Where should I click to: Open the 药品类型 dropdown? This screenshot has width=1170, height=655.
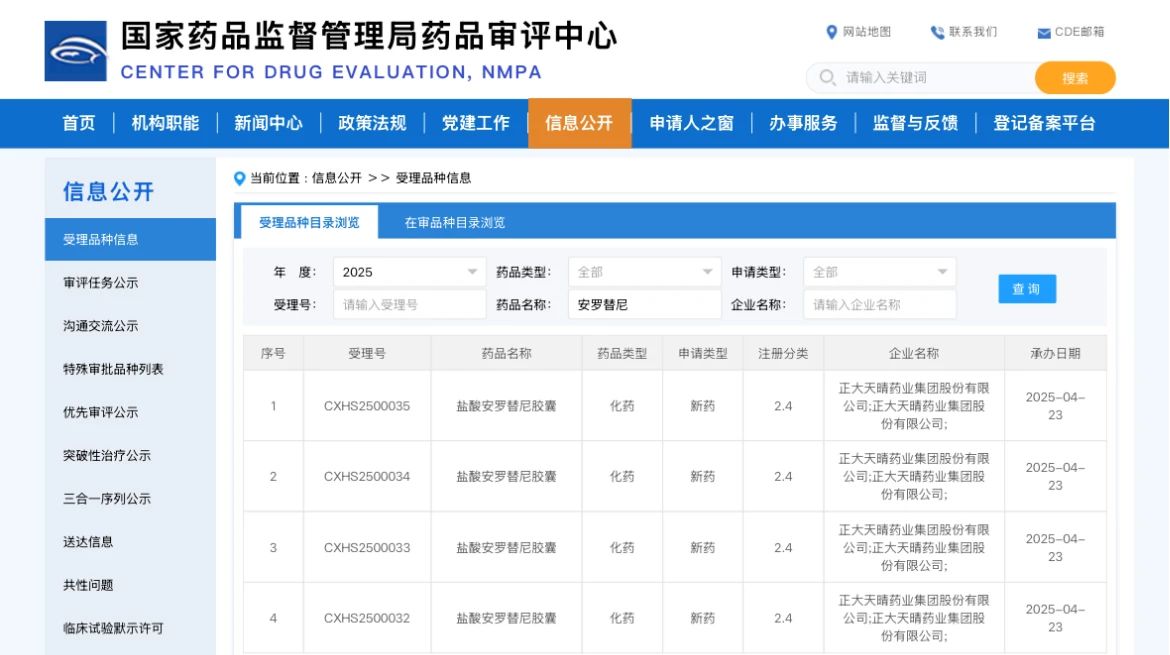point(645,272)
